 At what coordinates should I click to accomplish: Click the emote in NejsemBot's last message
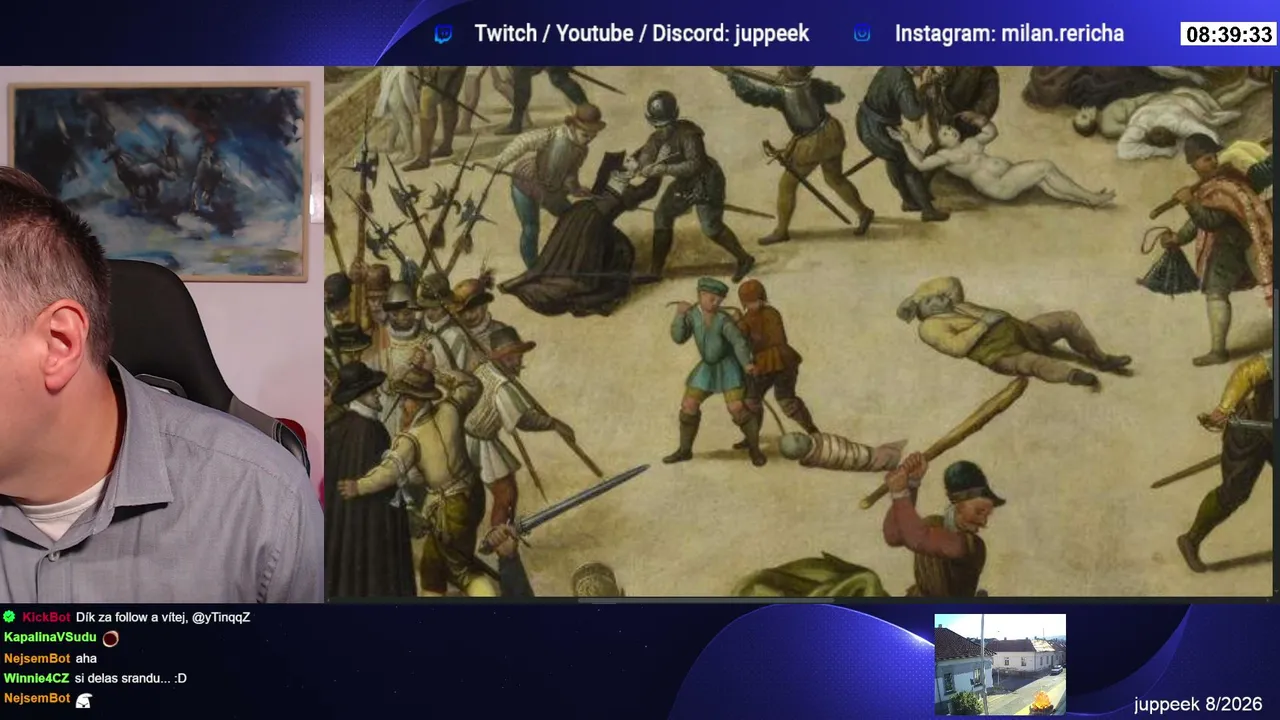pyautogui.click(x=84, y=699)
